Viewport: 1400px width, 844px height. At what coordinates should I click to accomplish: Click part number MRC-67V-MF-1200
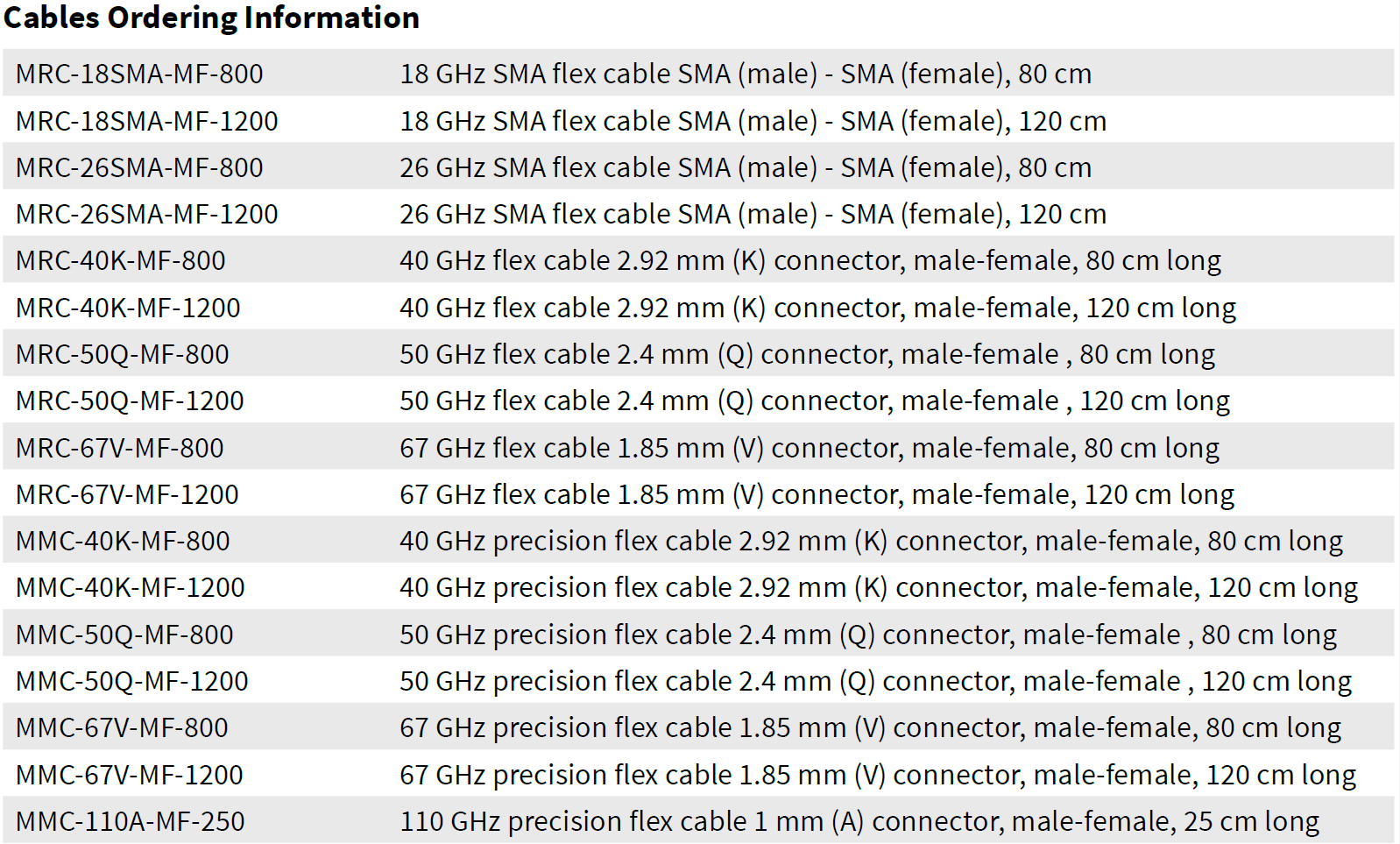point(127,494)
